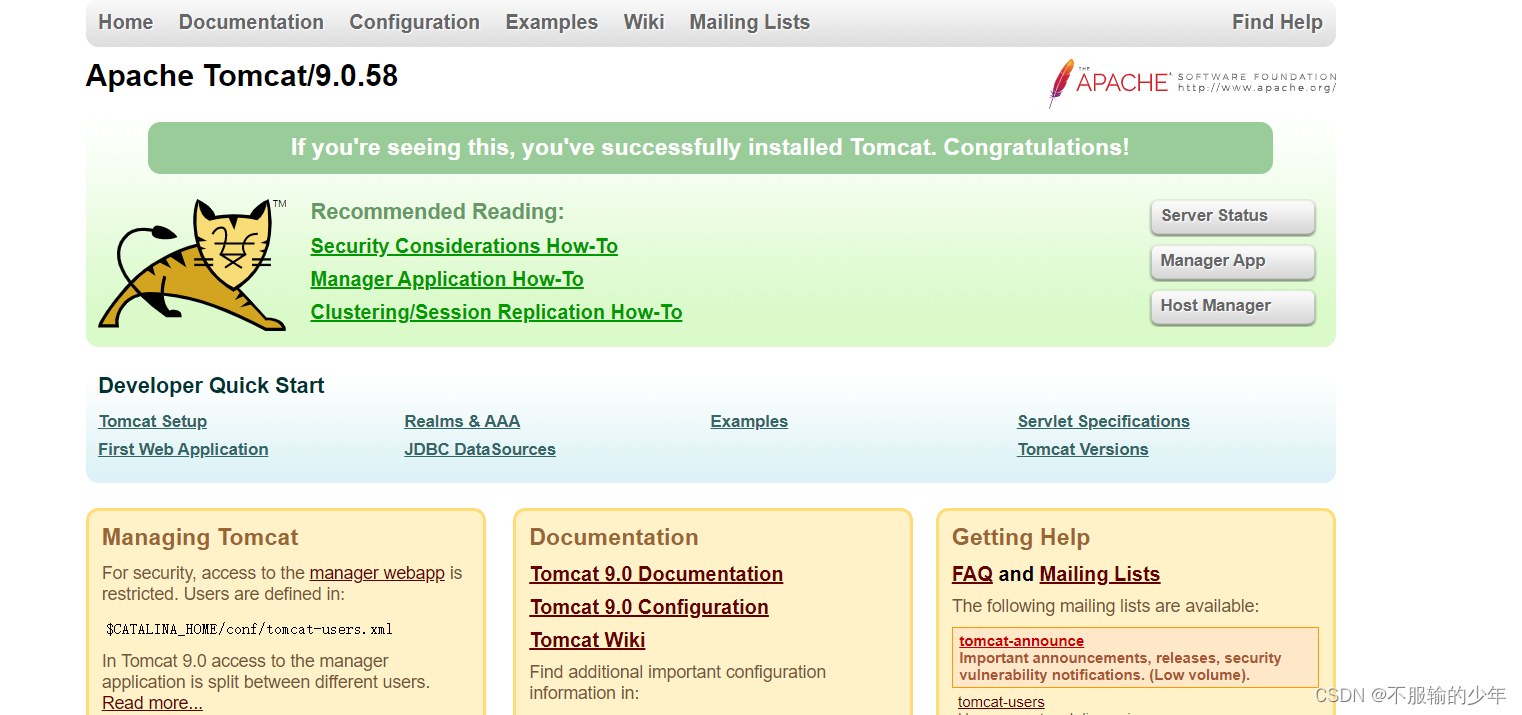The image size is (1522, 715).
Task: Open the Manager Application How-To link
Action: click(x=447, y=279)
